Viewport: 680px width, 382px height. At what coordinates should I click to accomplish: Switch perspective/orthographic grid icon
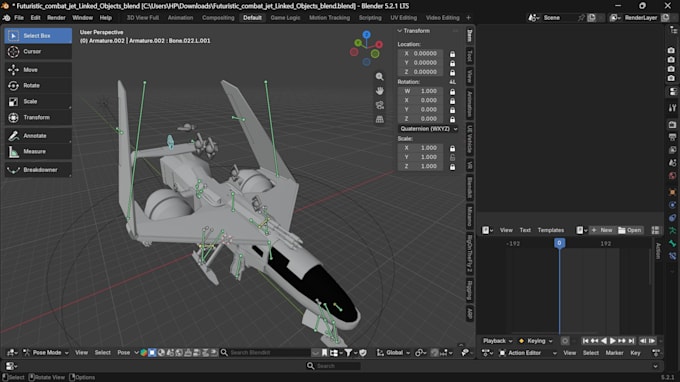pyautogui.click(x=379, y=119)
